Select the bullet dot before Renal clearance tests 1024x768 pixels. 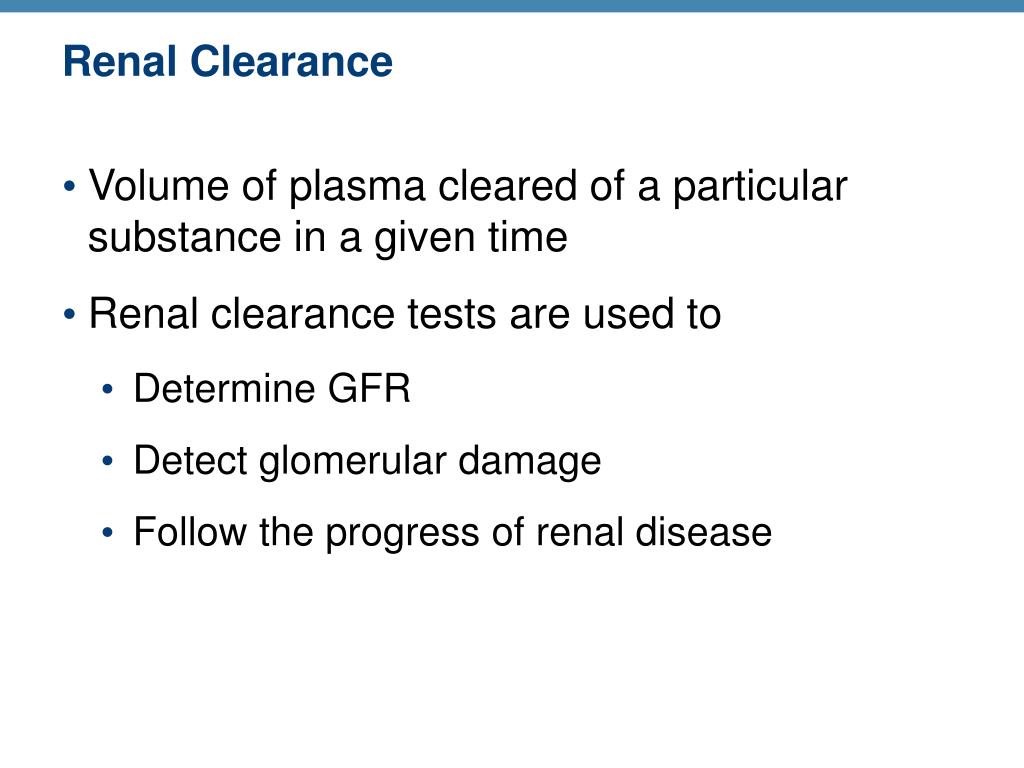pyautogui.click(x=70, y=315)
